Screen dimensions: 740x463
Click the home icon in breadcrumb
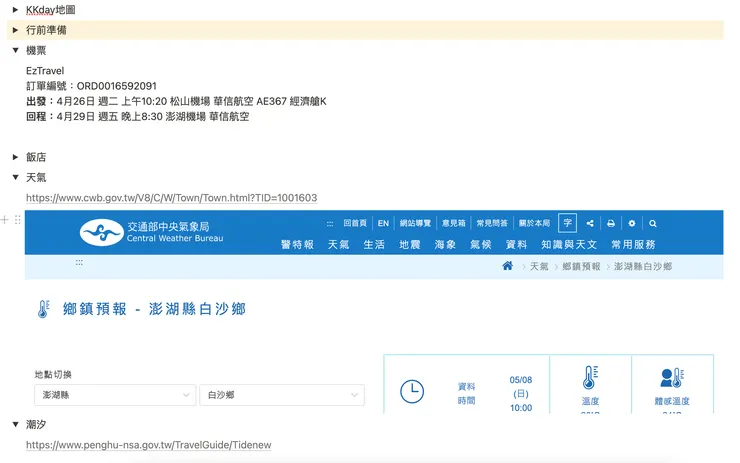point(507,266)
